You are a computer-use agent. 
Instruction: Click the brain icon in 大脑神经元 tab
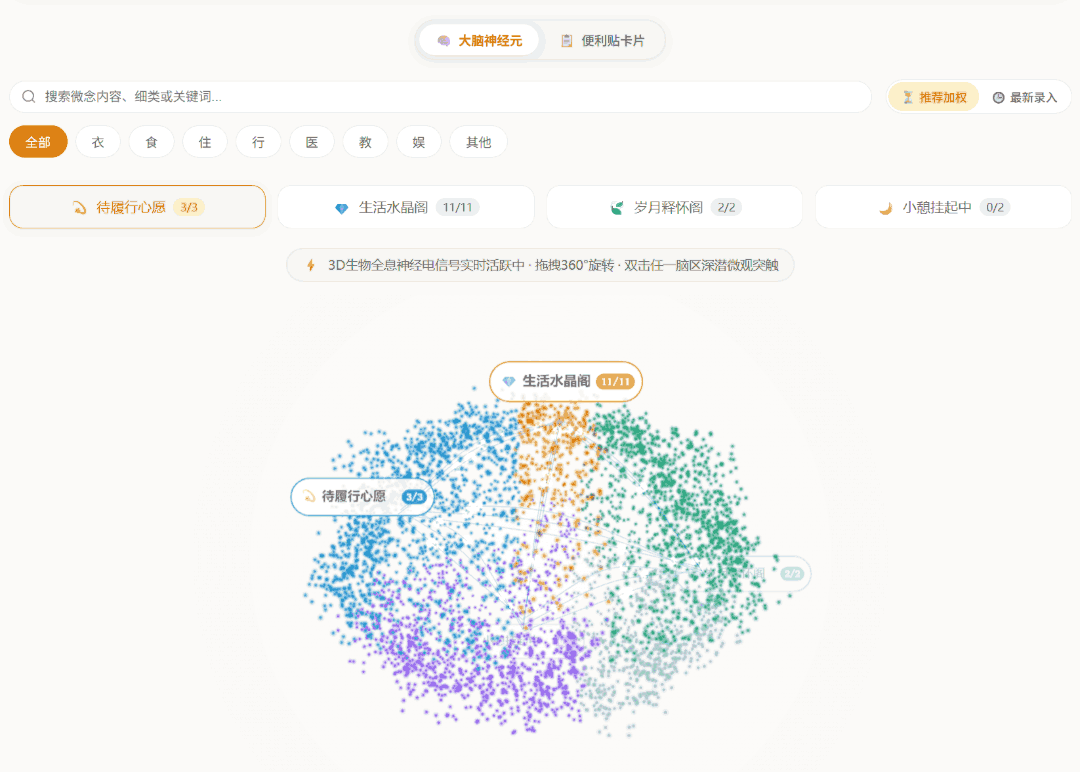(444, 41)
